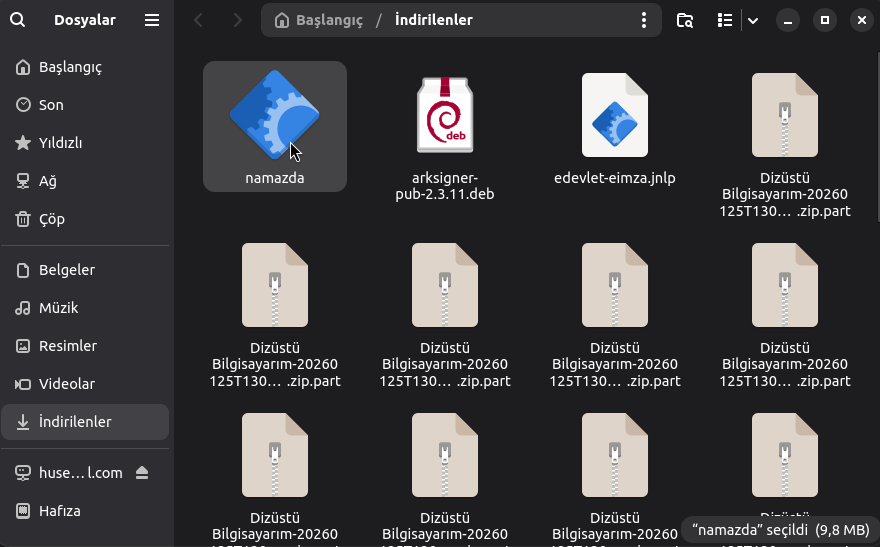880x547 pixels.
Task: Open Yıldızlı starred items
Action: tap(60, 143)
